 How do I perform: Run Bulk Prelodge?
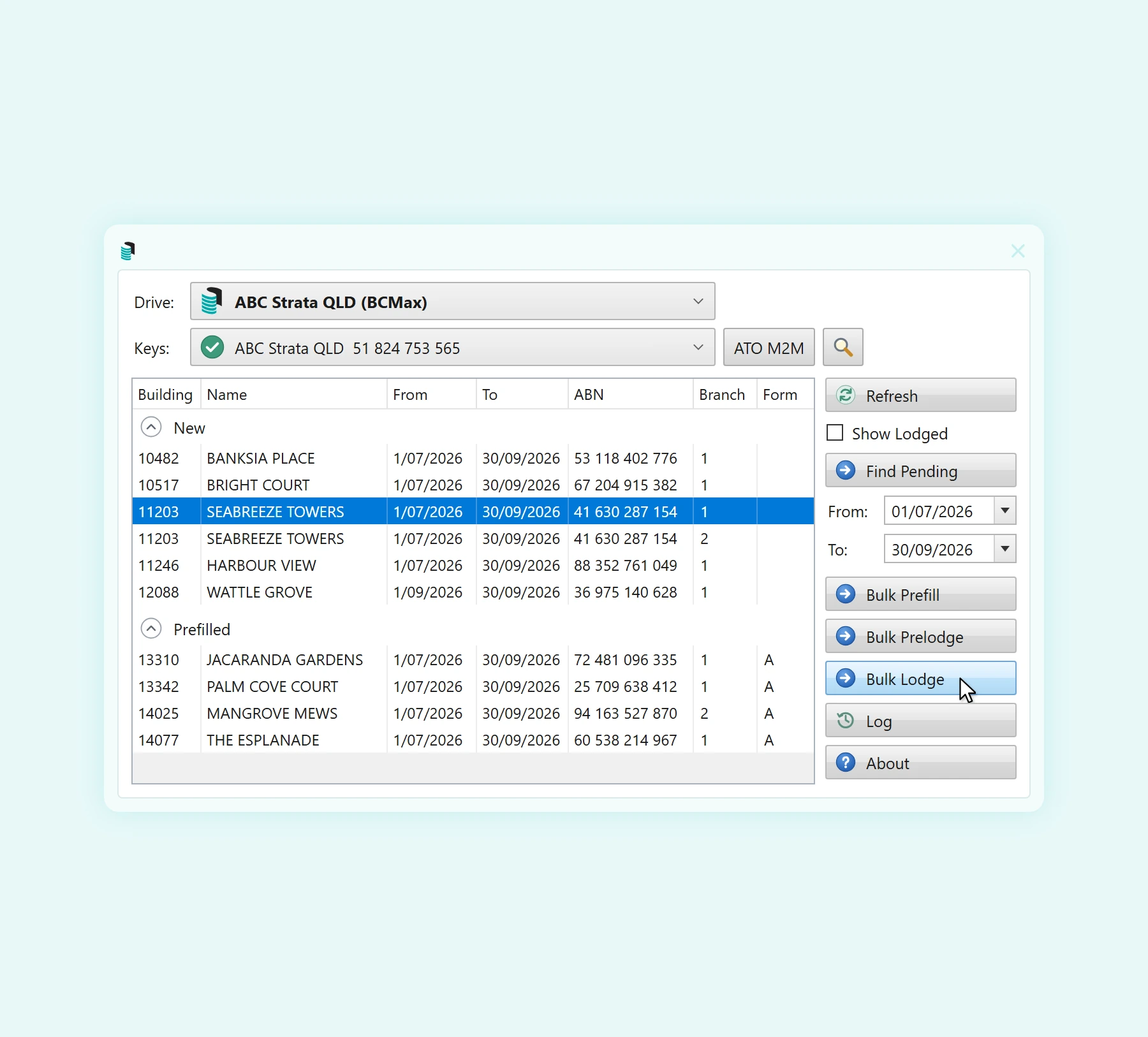[x=920, y=636]
